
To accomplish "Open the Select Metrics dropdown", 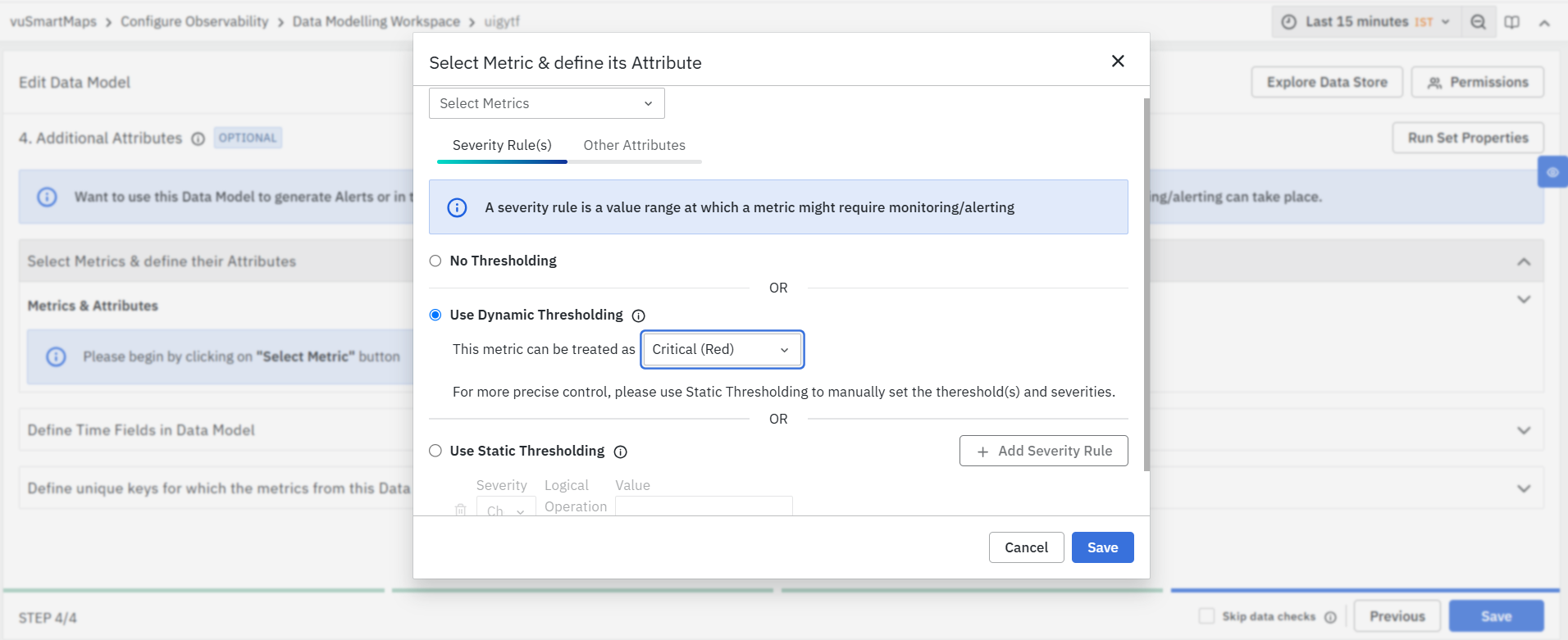I will coord(546,103).
